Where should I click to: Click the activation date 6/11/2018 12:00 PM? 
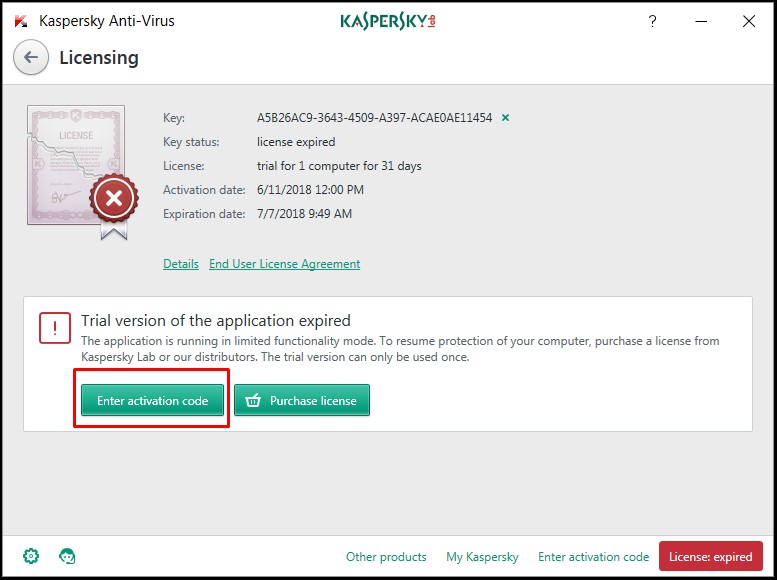pos(310,189)
